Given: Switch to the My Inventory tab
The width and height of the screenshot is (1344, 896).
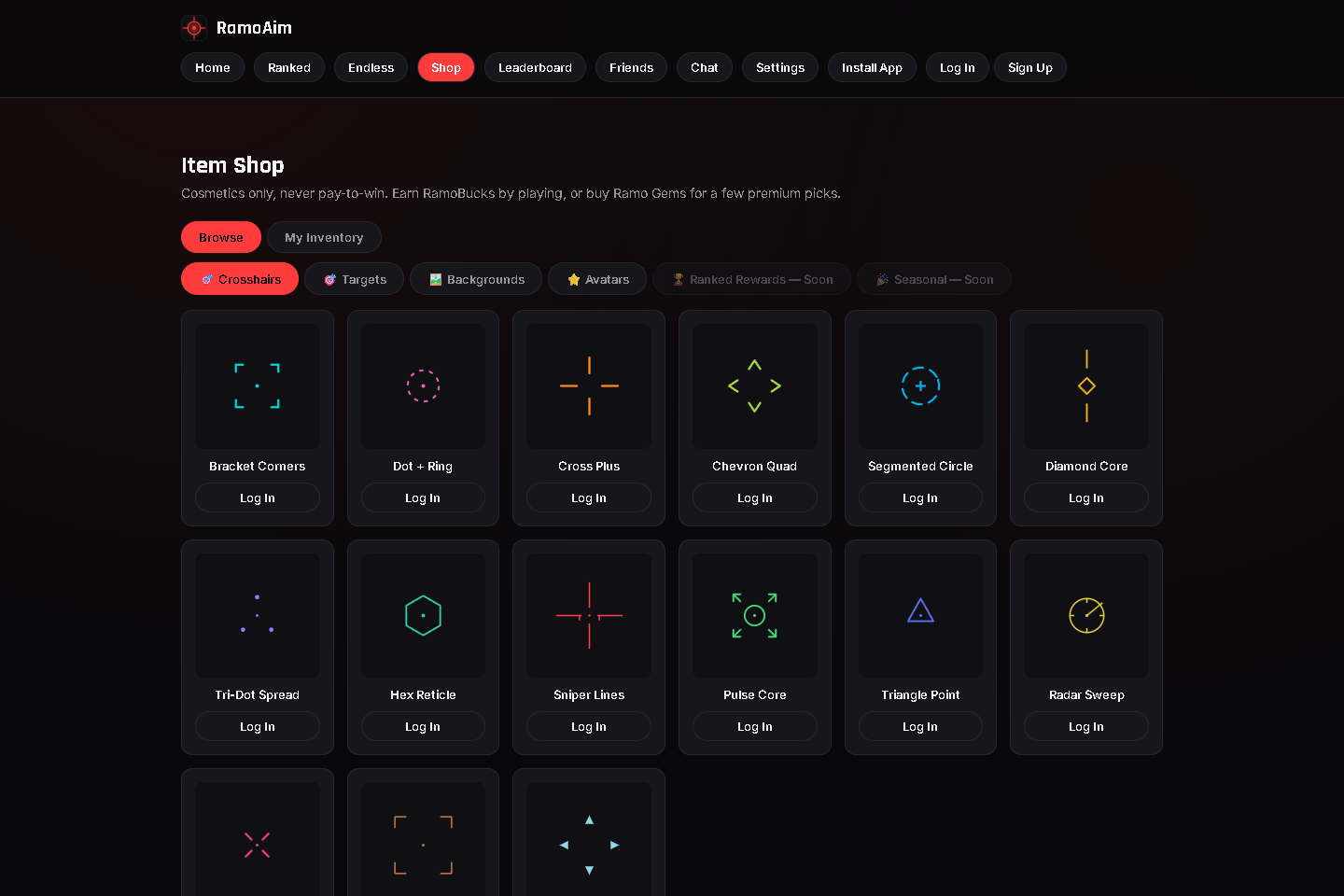Looking at the screenshot, I should pos(324,237).
